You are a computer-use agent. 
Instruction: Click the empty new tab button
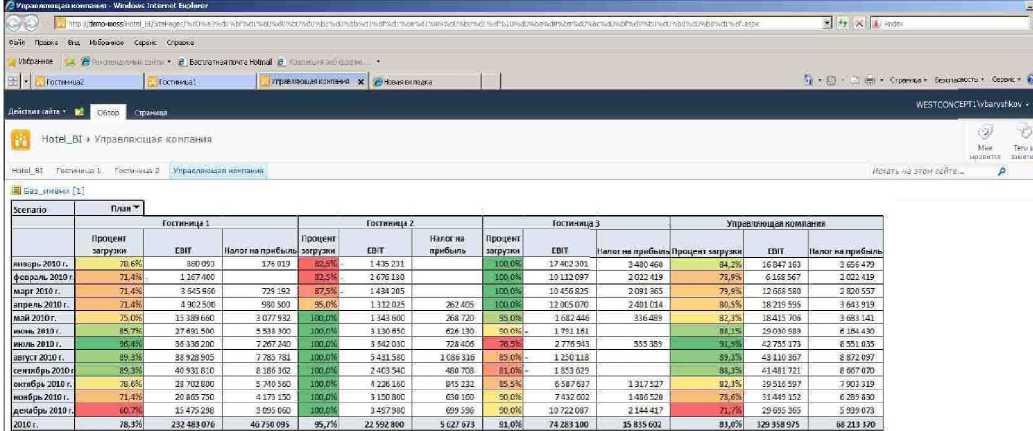pyautogui.click(x=491, y=81)
